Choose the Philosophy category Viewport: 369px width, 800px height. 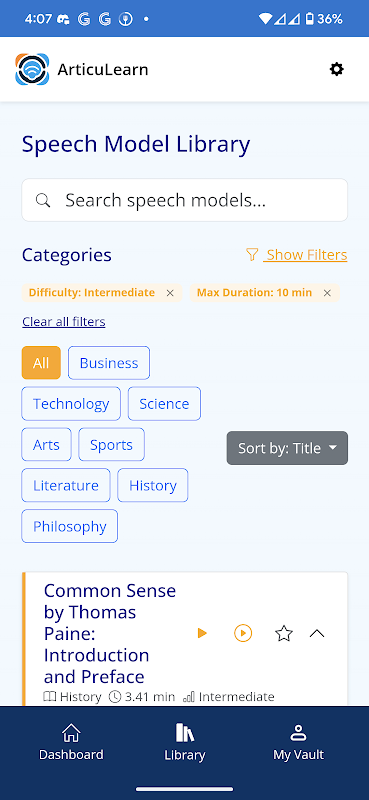(x=69, y=526)
